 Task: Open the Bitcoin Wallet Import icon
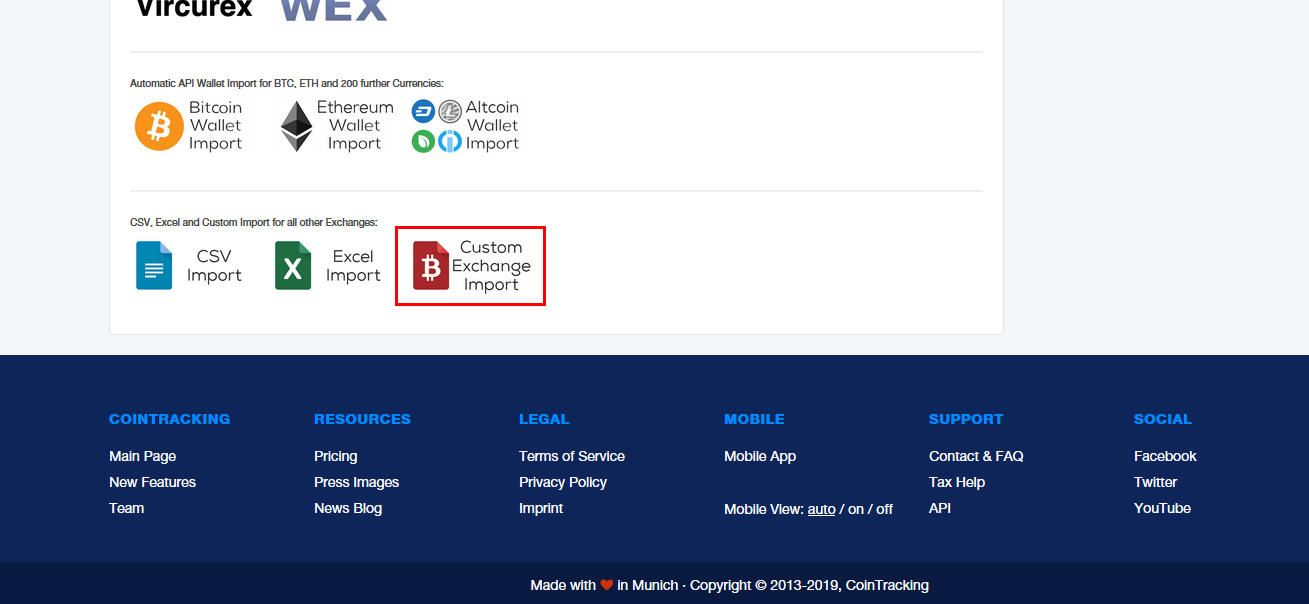[159, 126]
